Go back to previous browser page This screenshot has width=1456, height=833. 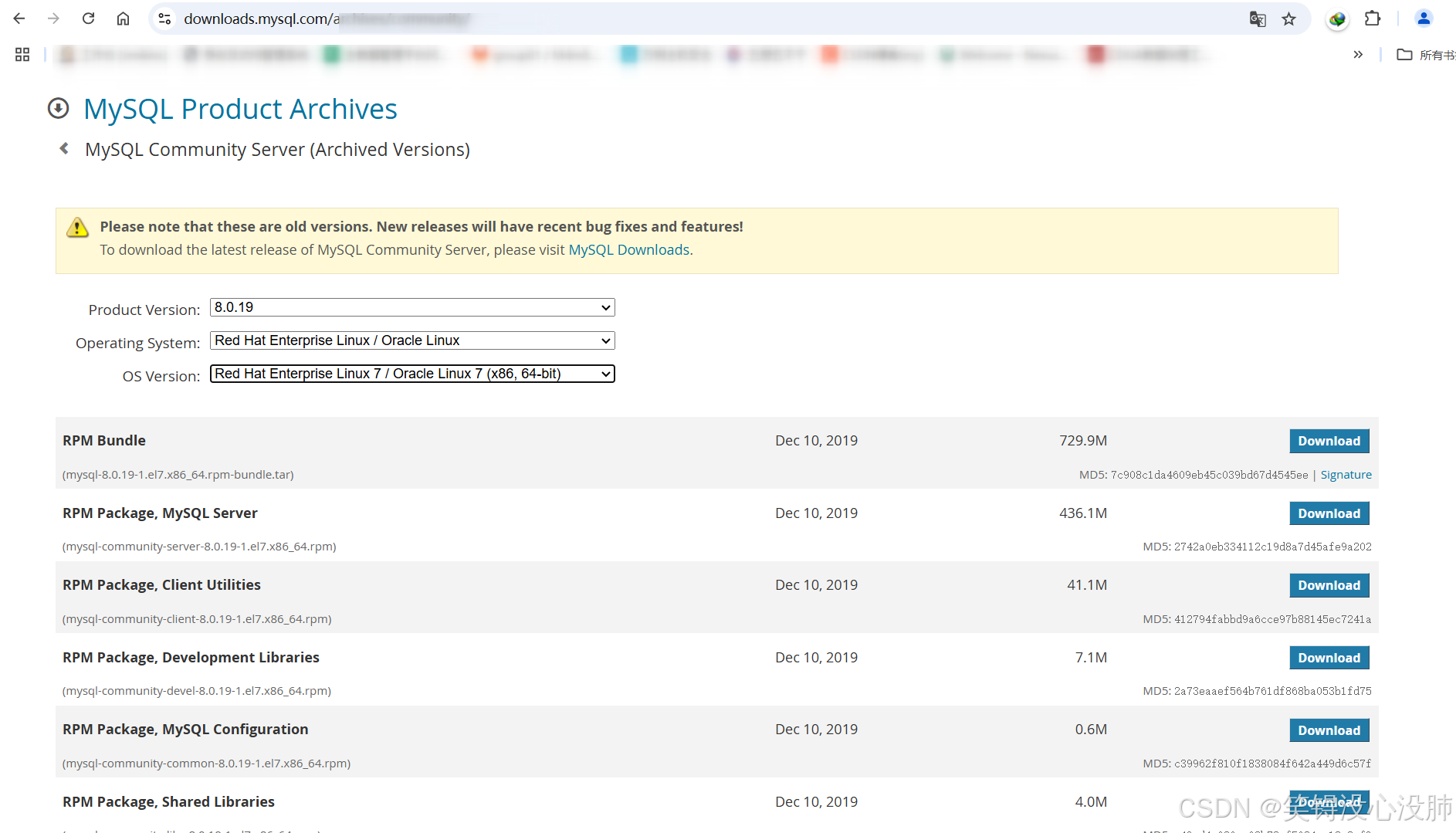pyautogui.click(x=19, y=19)
